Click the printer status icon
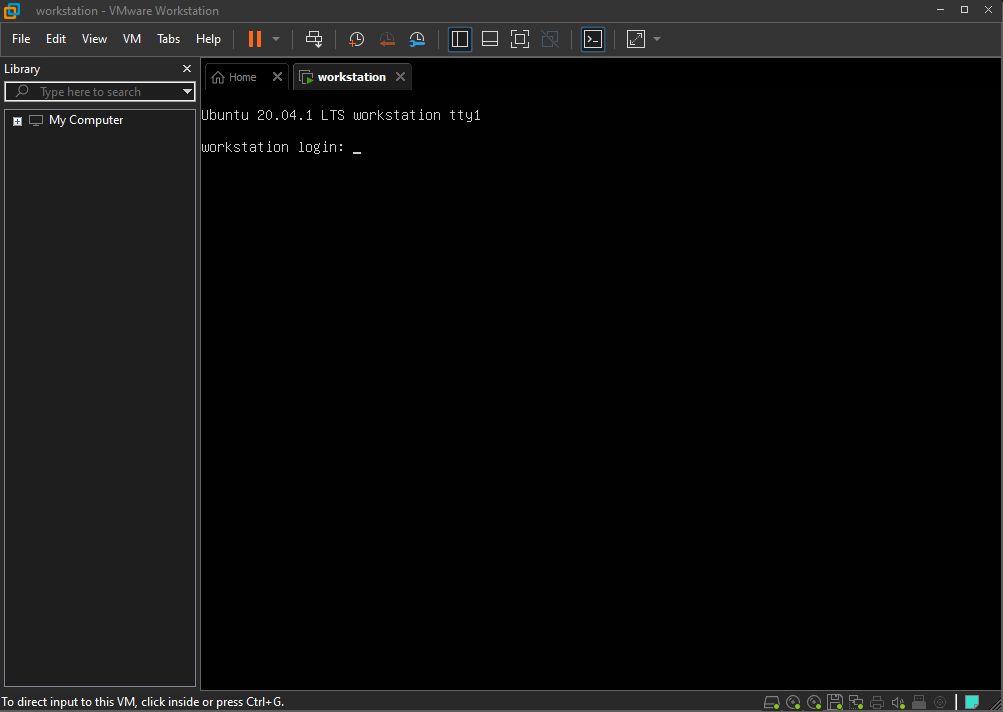1003x712 pixels. click(x=877, y=702)
